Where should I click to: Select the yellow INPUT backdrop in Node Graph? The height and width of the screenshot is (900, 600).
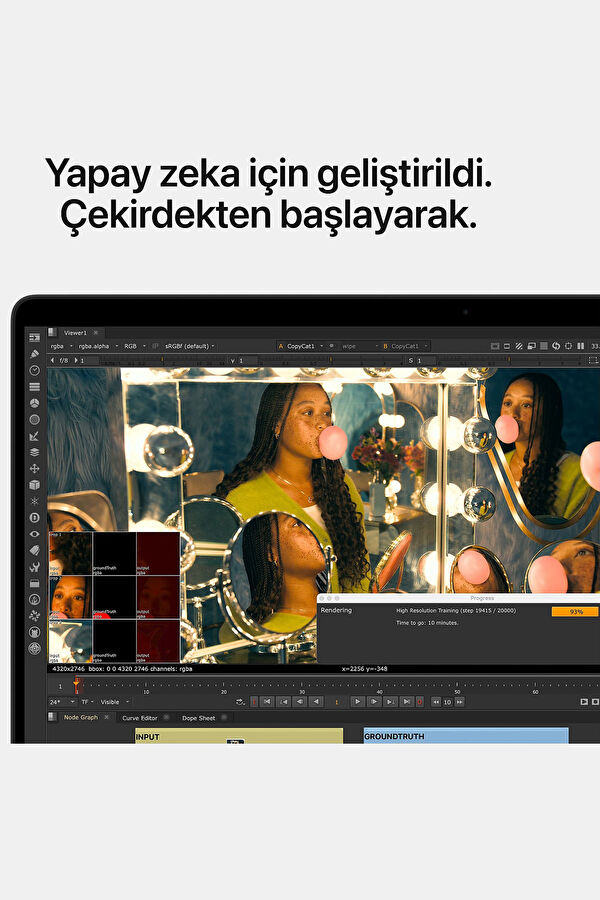click(x=239, y=736)
